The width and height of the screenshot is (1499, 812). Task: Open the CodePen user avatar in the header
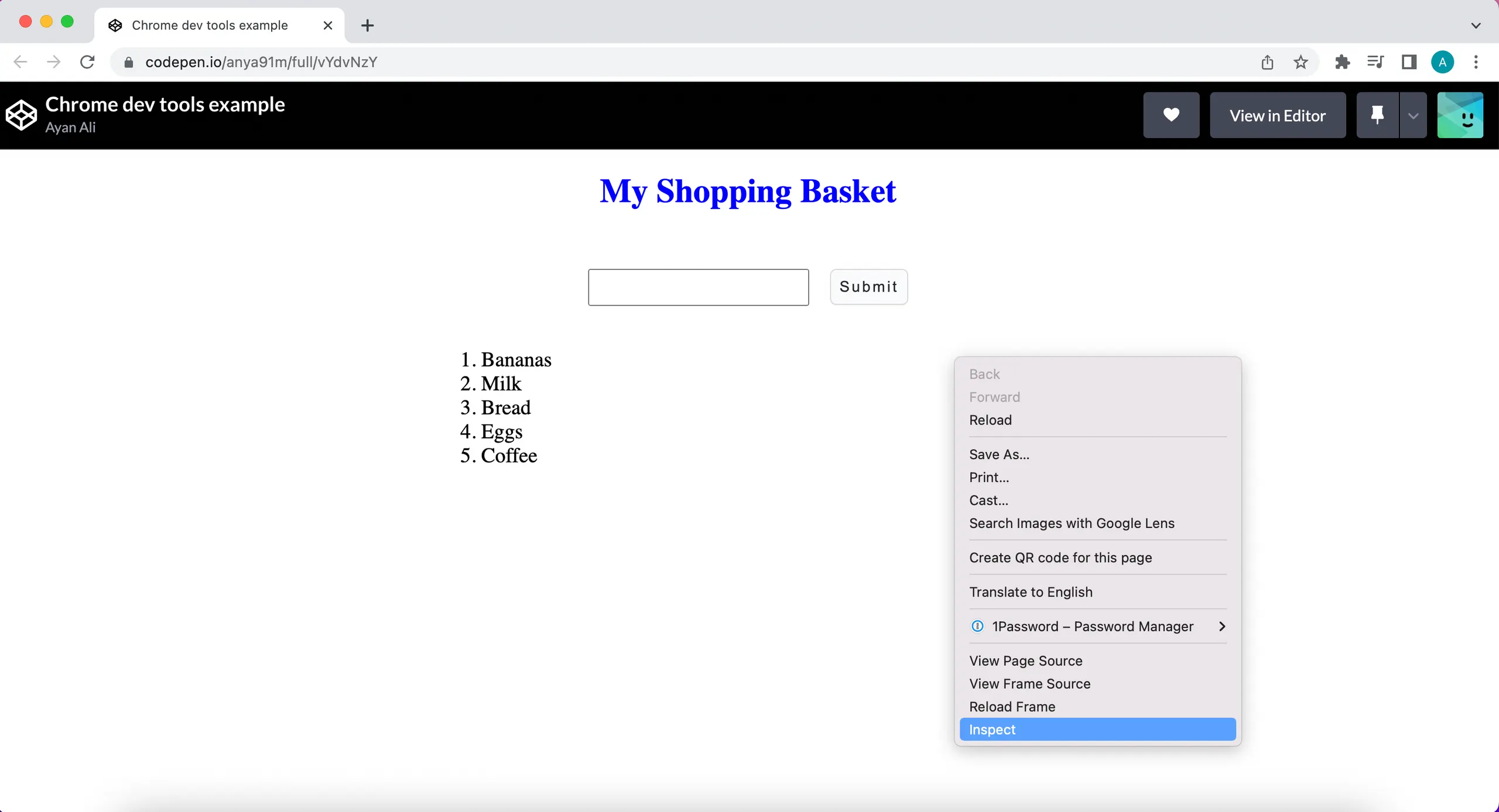(x=1460, y=115)
